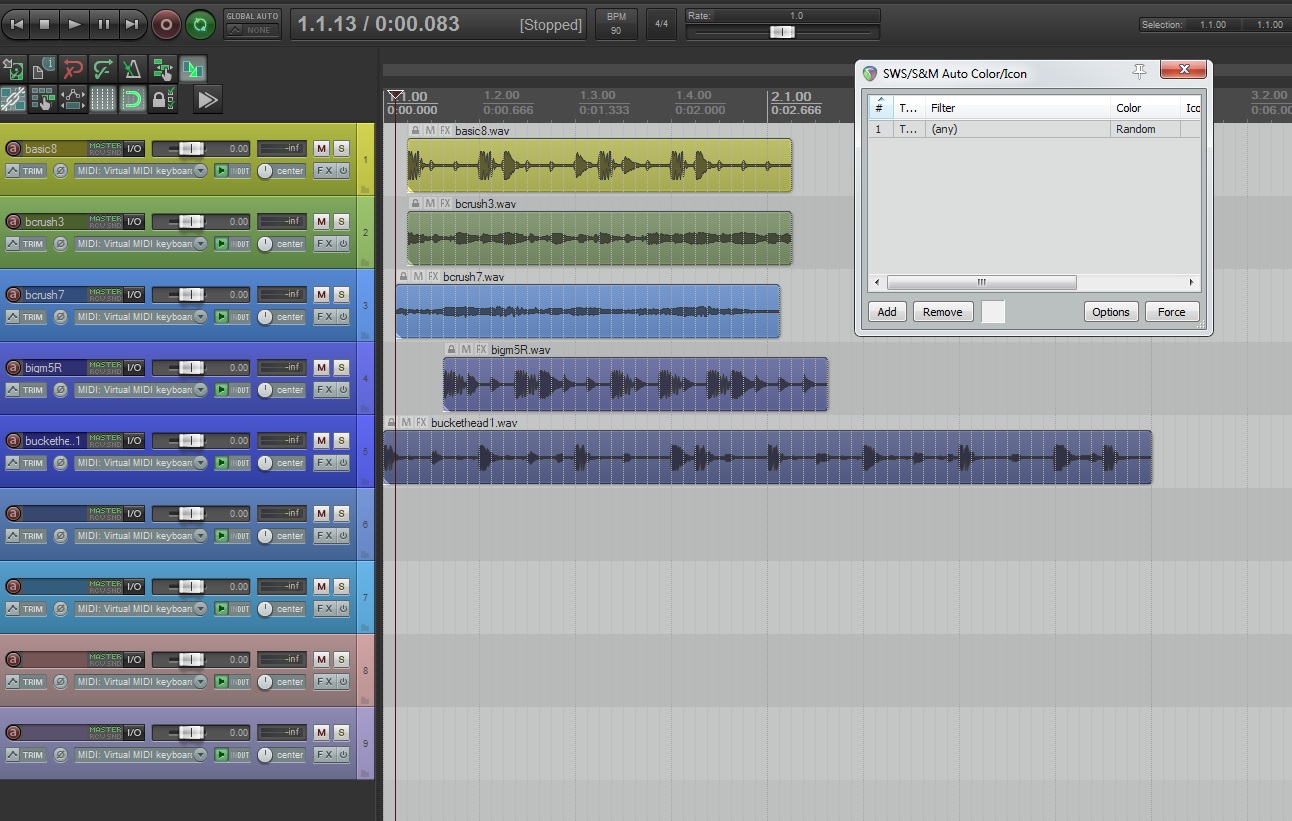
Task: Click the playback Rate slider handle
Action: (782, 32)
